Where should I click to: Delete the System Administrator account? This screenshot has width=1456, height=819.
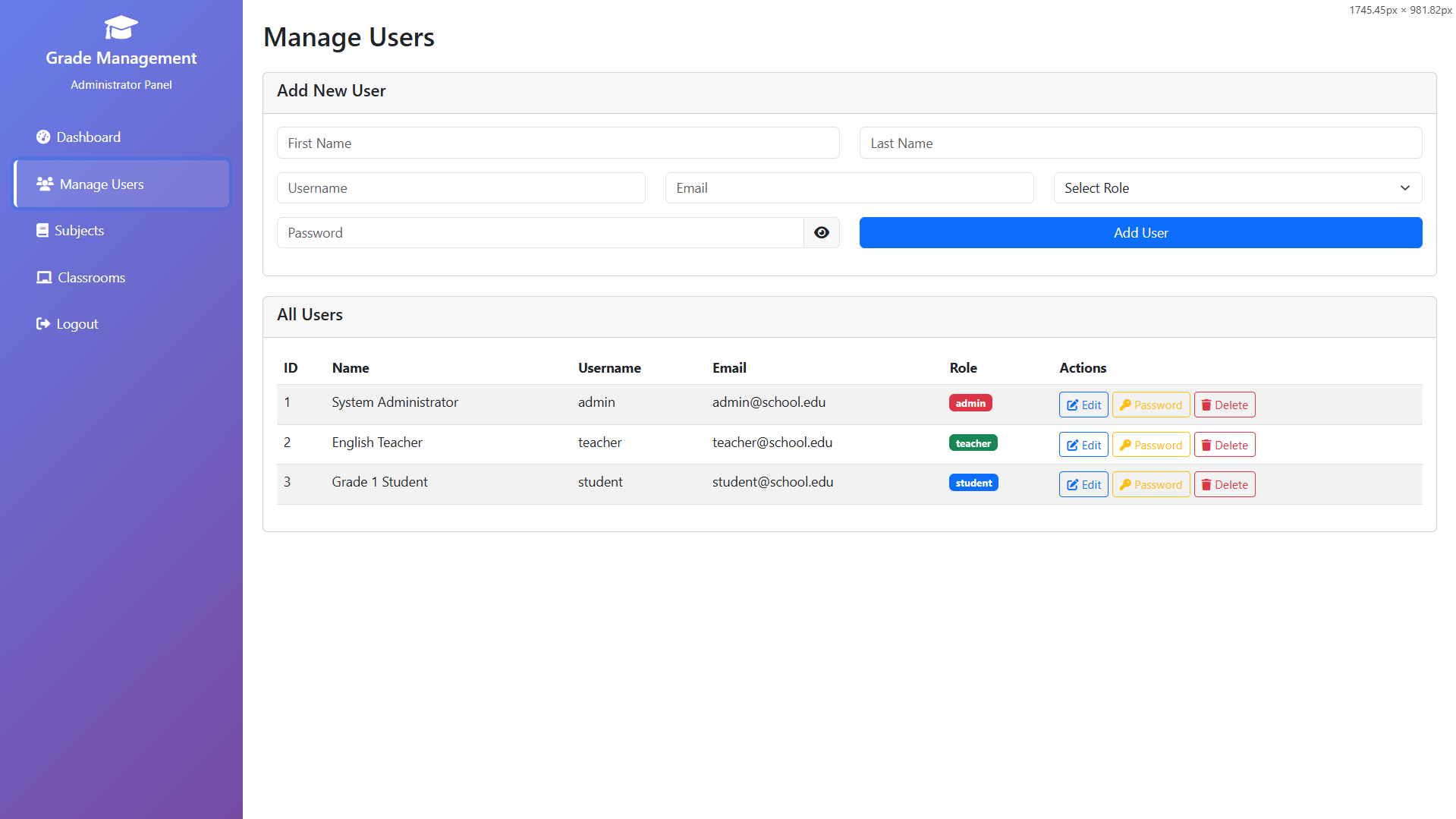click(1224, 405)
